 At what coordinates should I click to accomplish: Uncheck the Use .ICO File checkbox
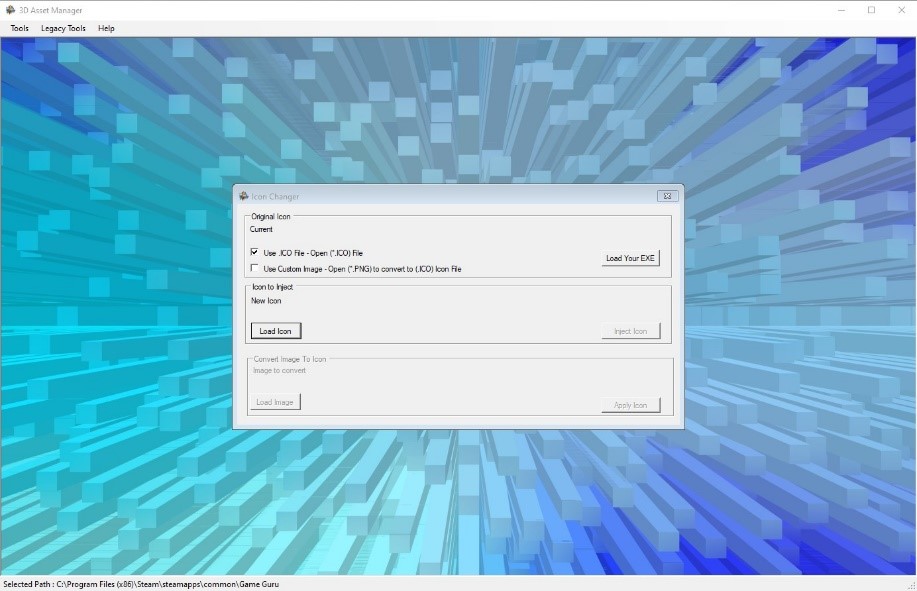click(255, 253)
